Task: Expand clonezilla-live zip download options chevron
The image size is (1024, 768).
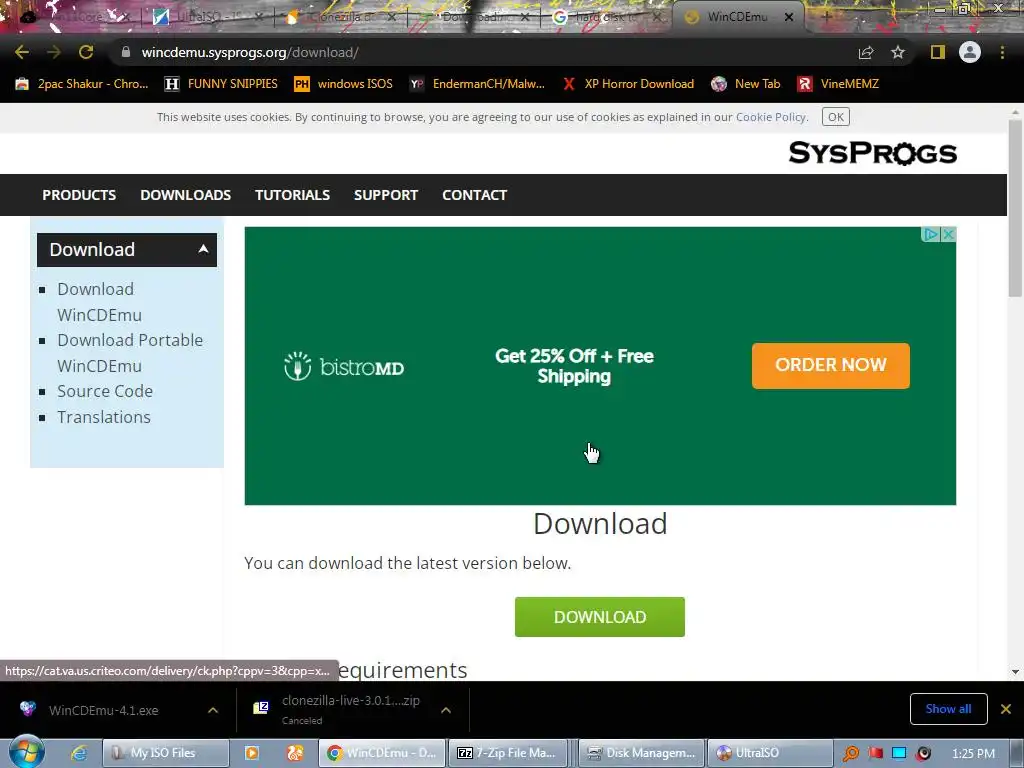Action: tap(446, 710)
